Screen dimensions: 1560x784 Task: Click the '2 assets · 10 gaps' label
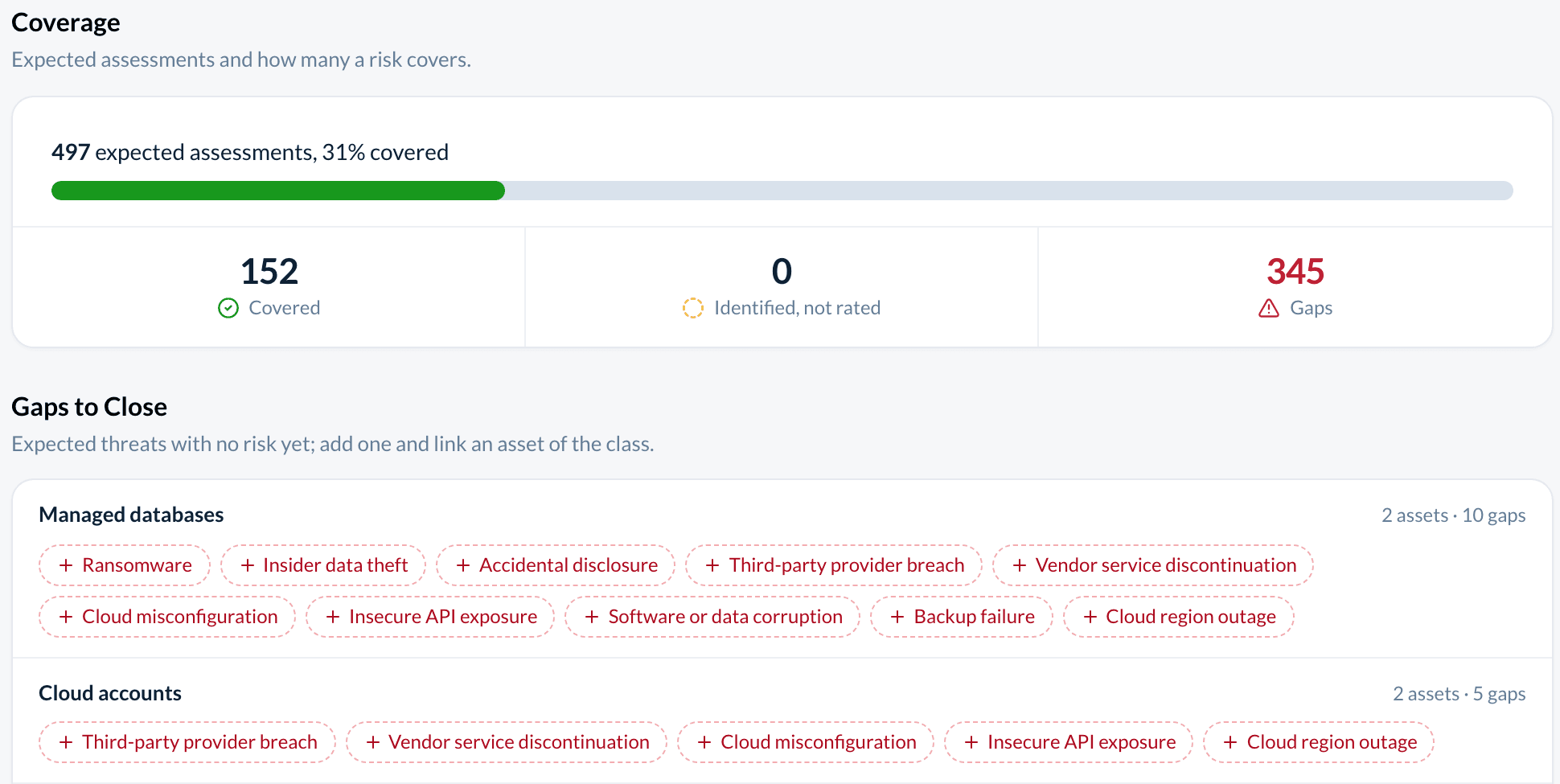(x=1453, y=515)
